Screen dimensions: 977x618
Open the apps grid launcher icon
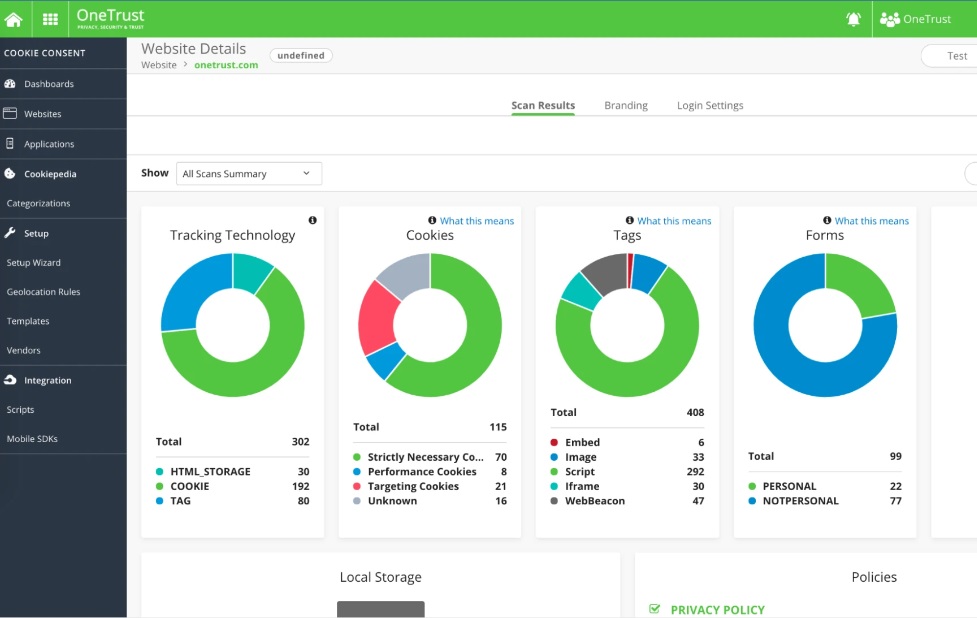click(x=50, y=19)
